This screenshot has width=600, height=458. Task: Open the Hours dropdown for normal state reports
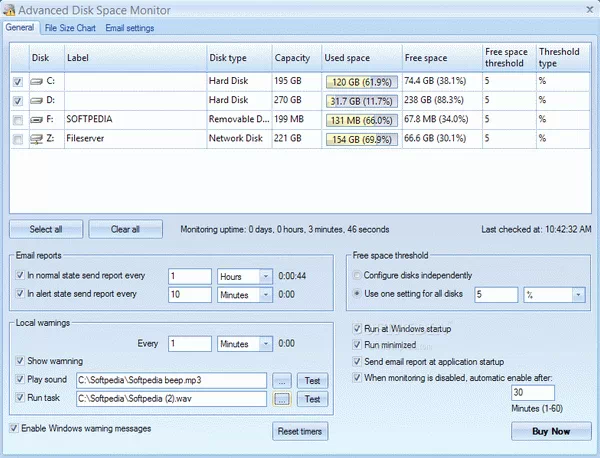[x=266, y=276]
